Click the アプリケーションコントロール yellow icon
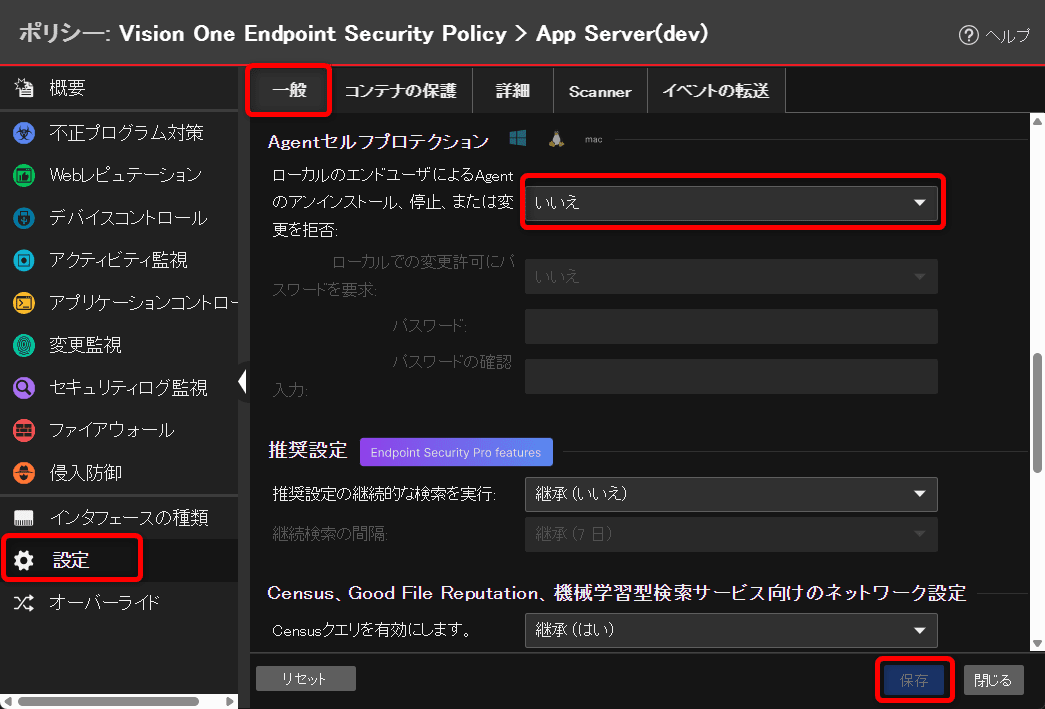This screenshot has width=1045, height=709. [24, 303]
